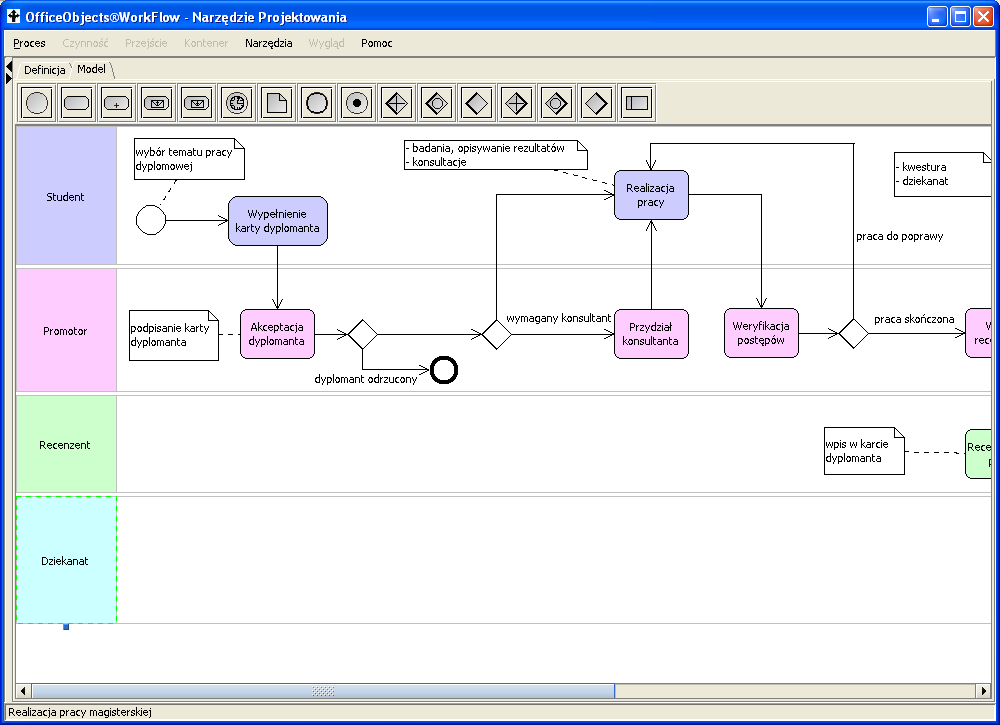Click the start event circle in Student lane
The height and width of the screenshot is (725, 1000).
click(151, 220)
